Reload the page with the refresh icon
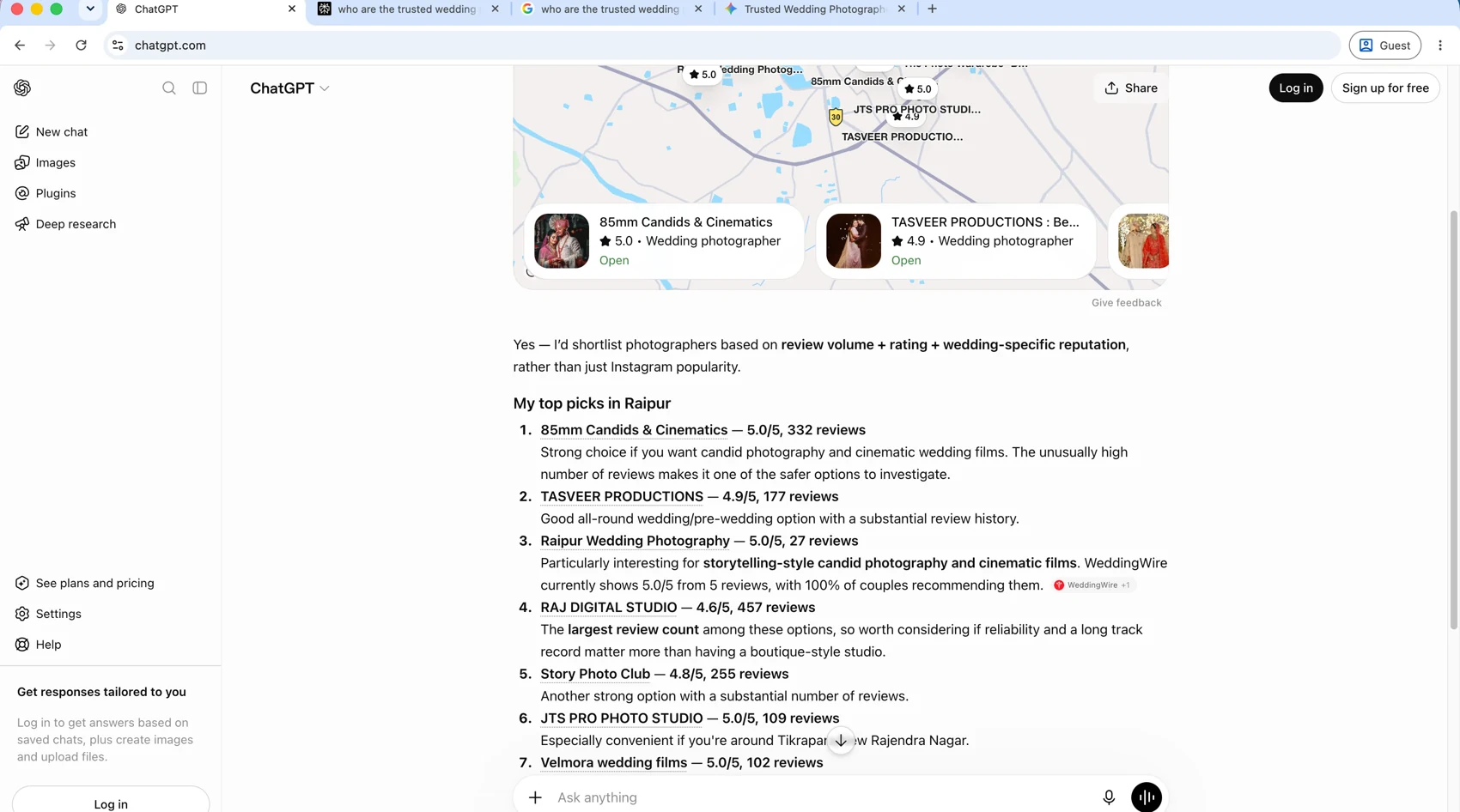The image size is (1460, 812). click(x=81, y=45)
